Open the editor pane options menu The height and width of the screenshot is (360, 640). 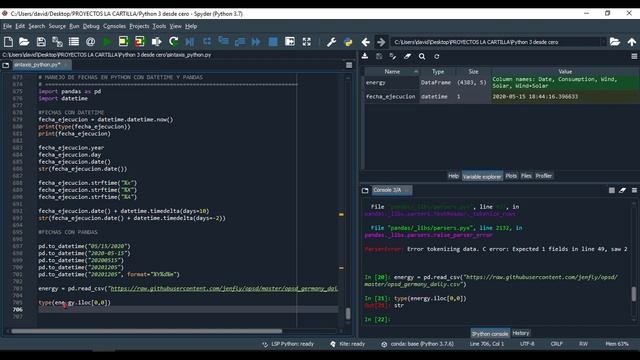[349, 65]
